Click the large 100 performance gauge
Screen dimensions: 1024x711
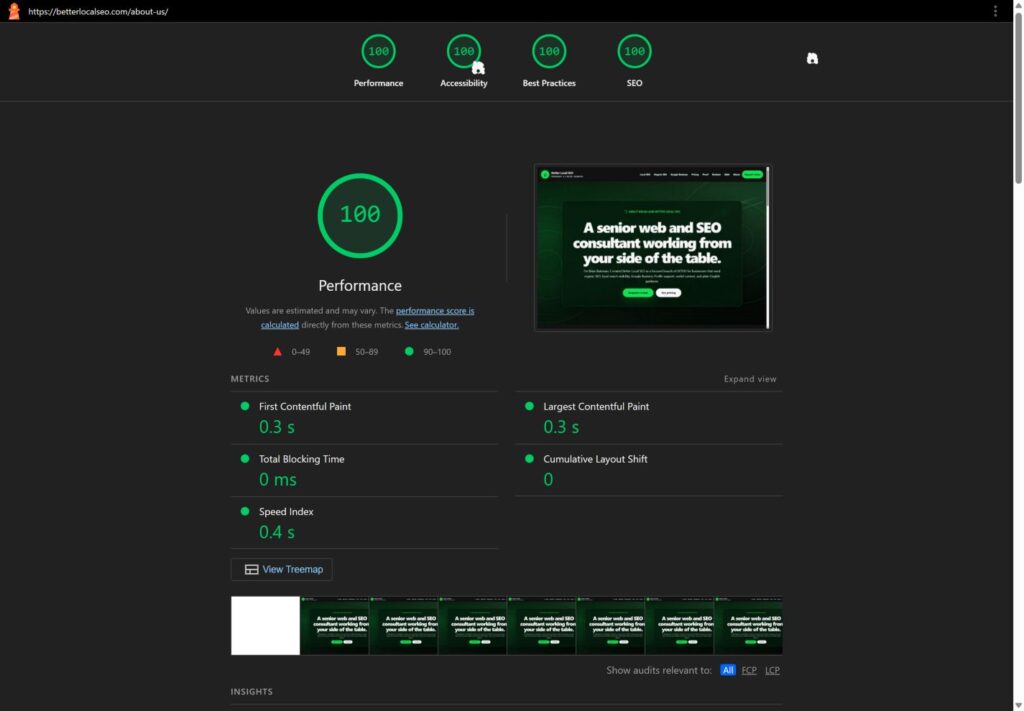(360, 215)
